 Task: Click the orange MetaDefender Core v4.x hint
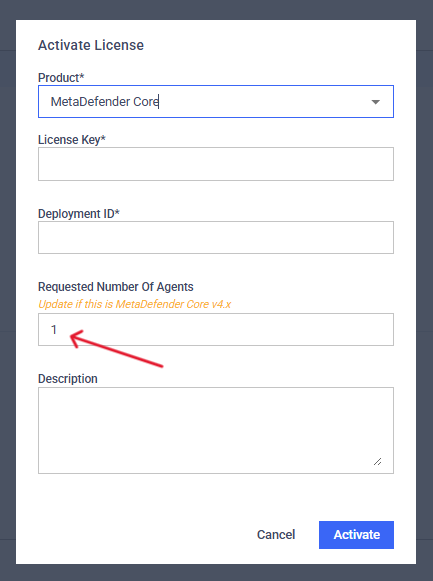coord(135,304)
